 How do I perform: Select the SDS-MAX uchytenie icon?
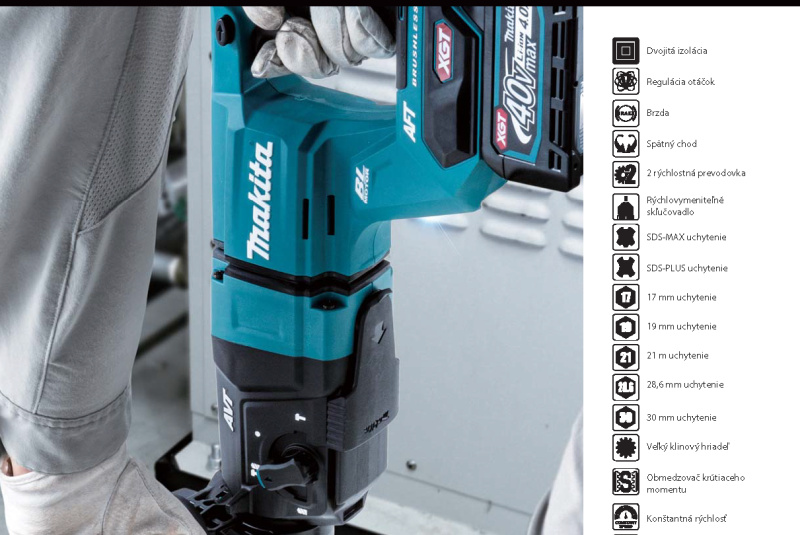point(626,237)
